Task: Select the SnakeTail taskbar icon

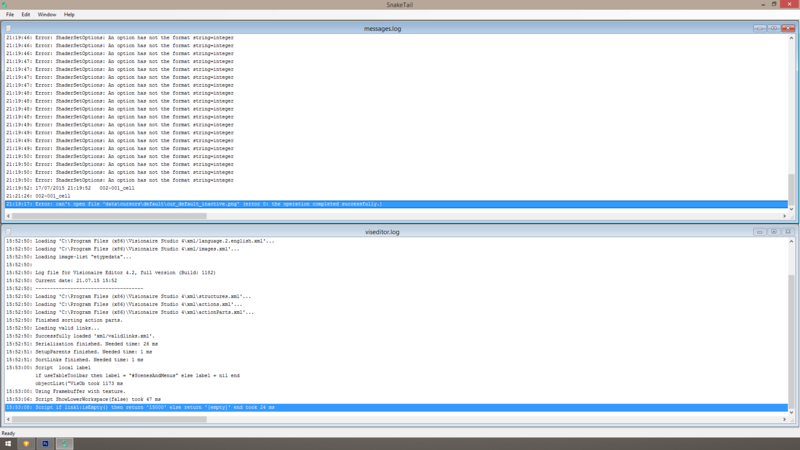Action: tap(65, 442)
